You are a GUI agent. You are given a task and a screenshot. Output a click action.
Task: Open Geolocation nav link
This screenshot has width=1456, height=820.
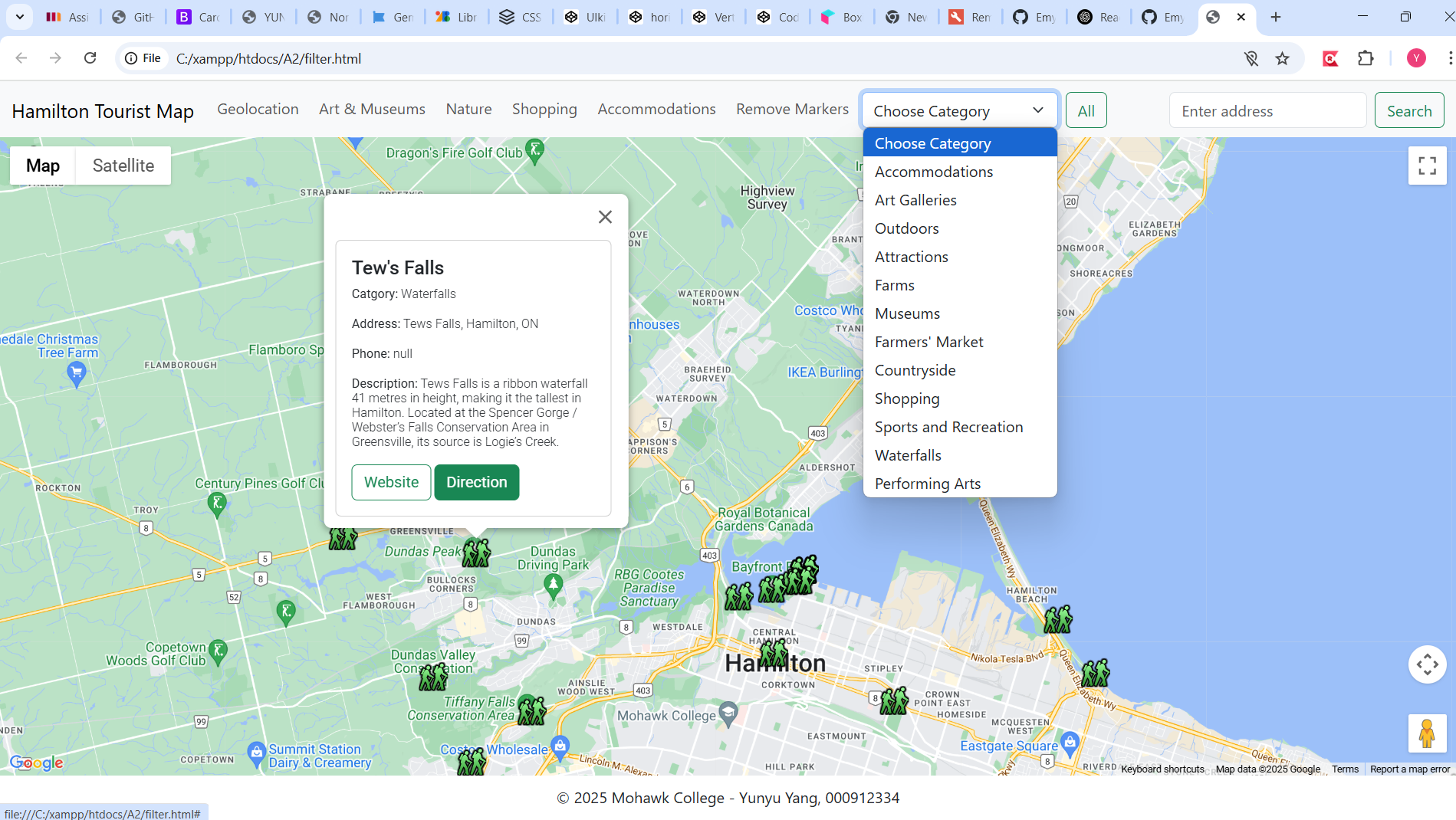[x=258, y=109]
